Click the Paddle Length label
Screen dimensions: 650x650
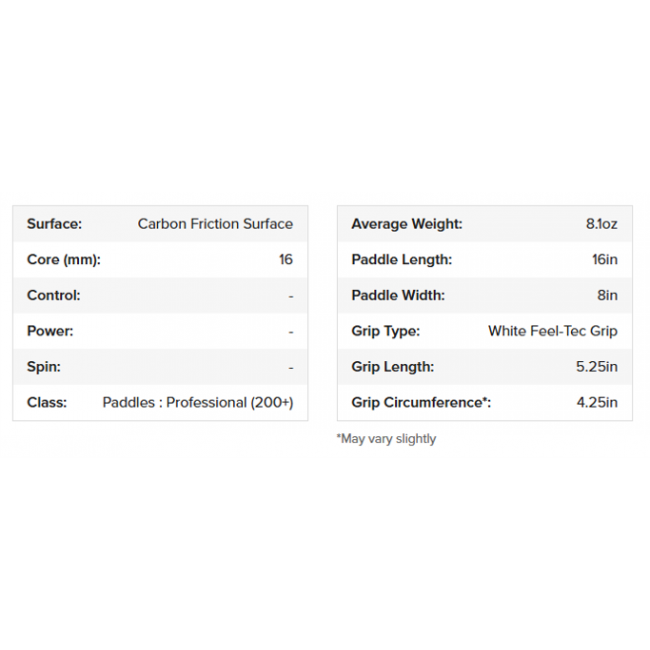402,260
